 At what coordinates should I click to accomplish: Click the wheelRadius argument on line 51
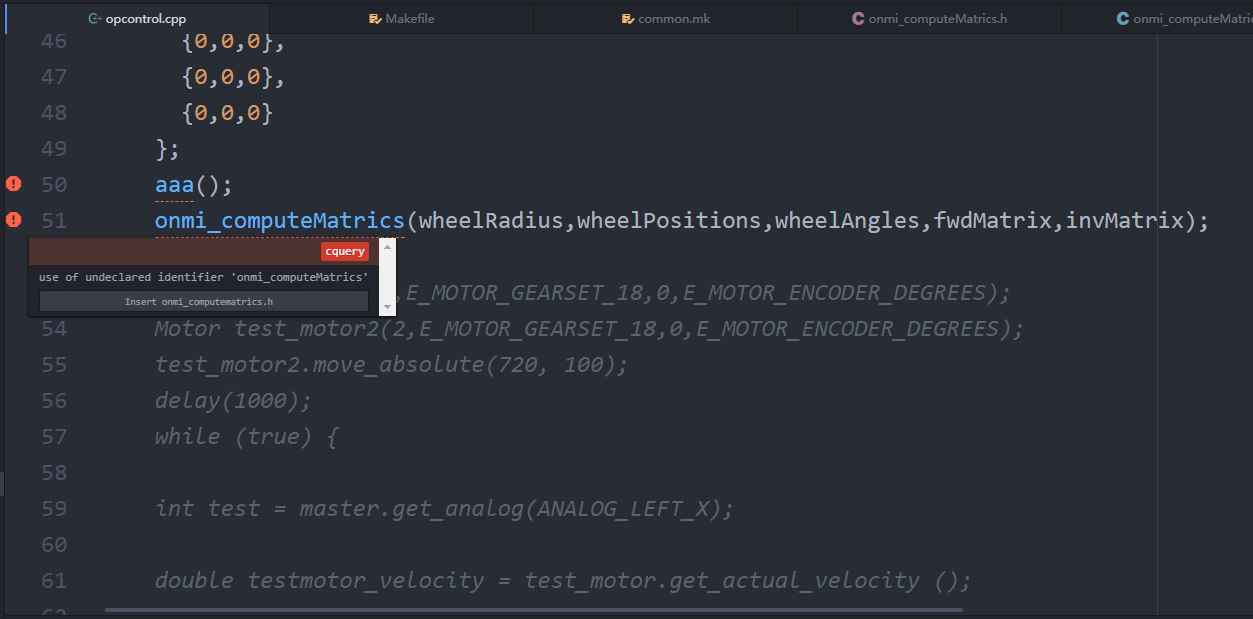491,221
